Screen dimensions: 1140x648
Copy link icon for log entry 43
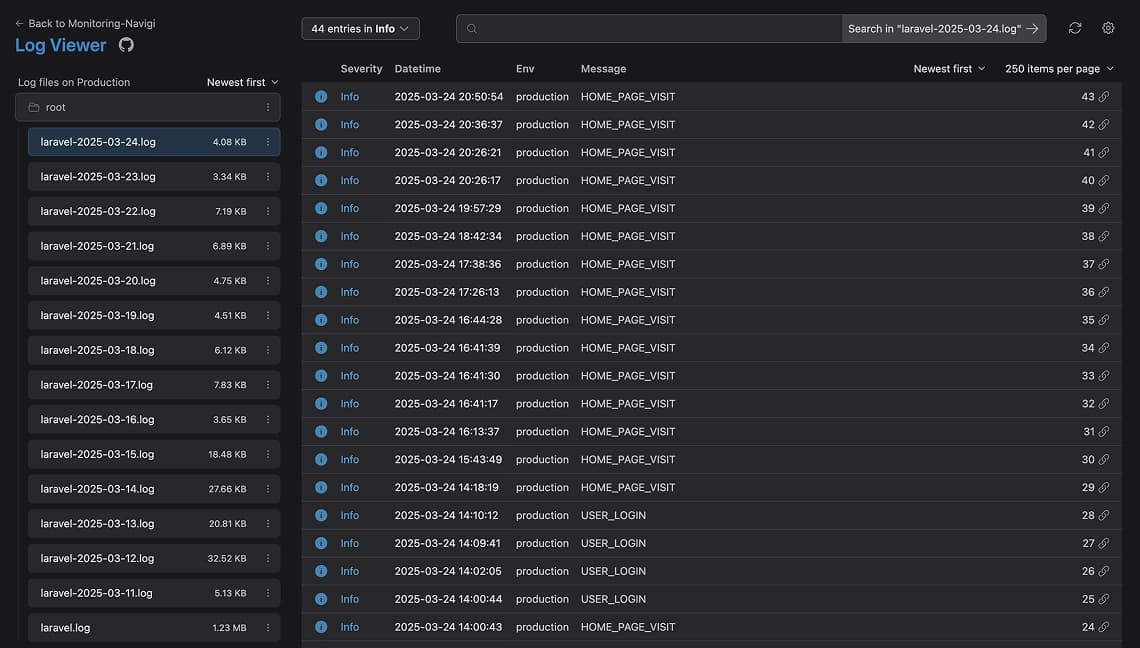click(x=1104, y=97)
